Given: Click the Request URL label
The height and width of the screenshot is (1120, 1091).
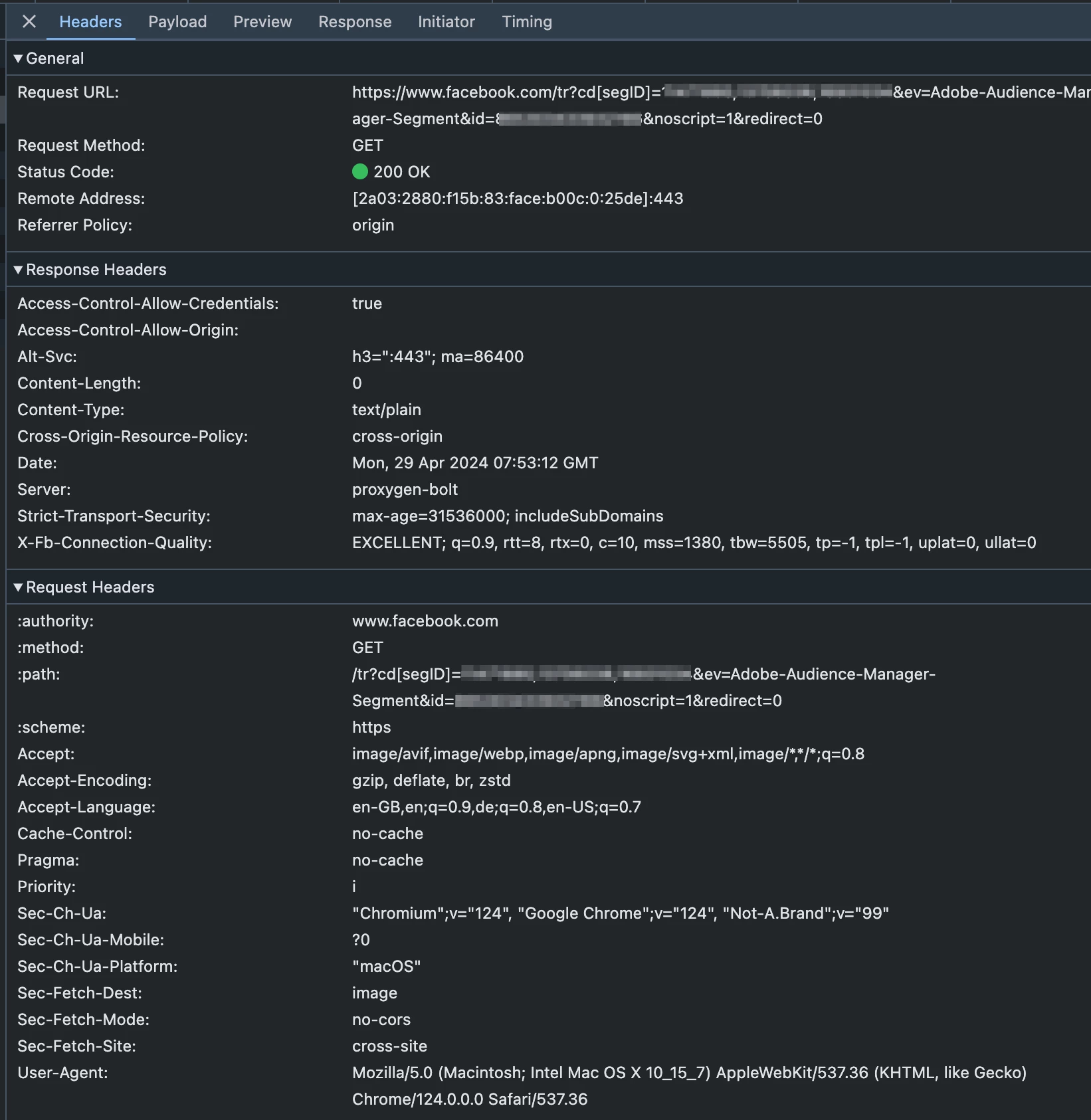Looking at the screenshot, I should [68, 92].
